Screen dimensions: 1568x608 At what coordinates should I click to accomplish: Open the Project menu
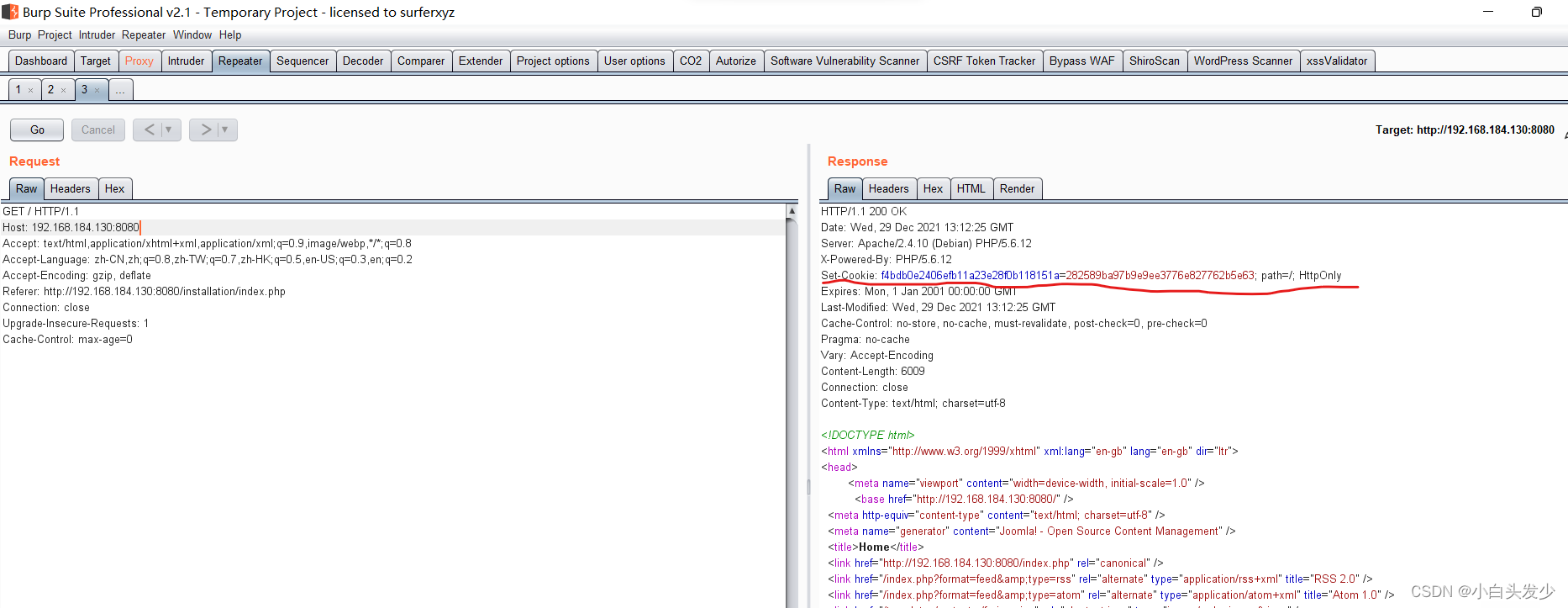55,34
